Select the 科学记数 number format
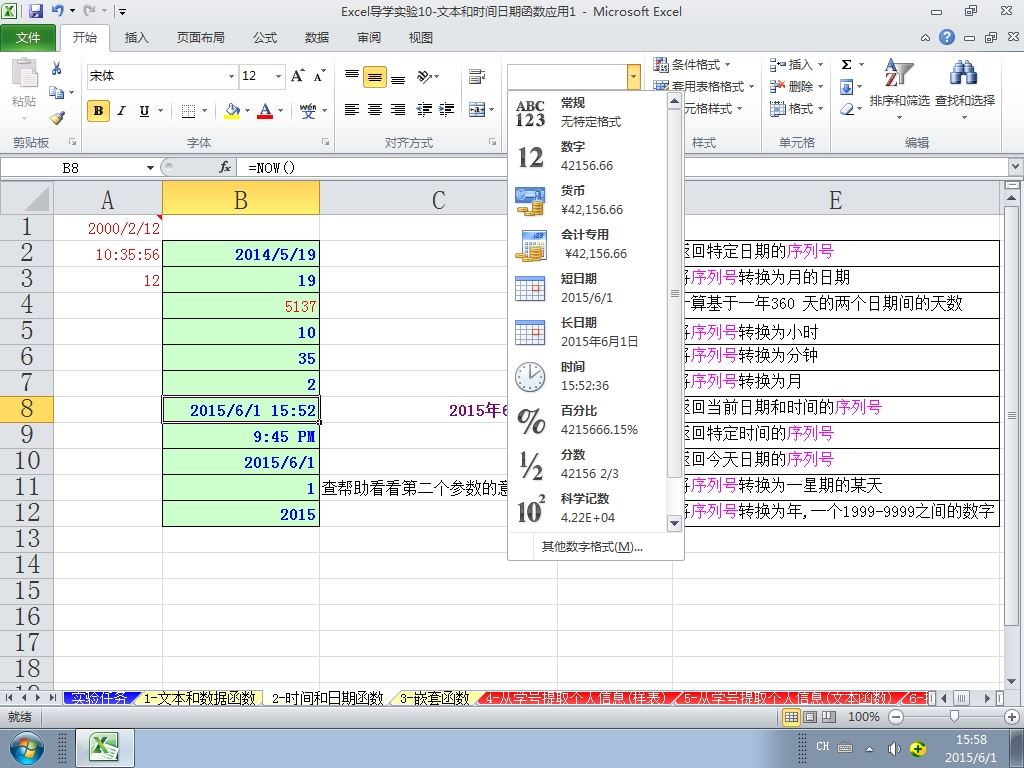Screen dimensions: 1024x768 pos(588,507)
